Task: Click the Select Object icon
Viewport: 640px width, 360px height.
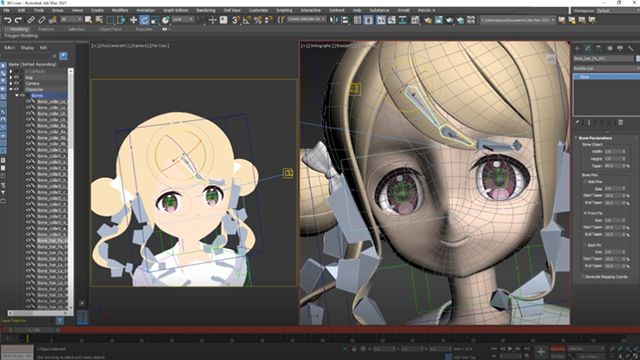Action: click(88, 20)
